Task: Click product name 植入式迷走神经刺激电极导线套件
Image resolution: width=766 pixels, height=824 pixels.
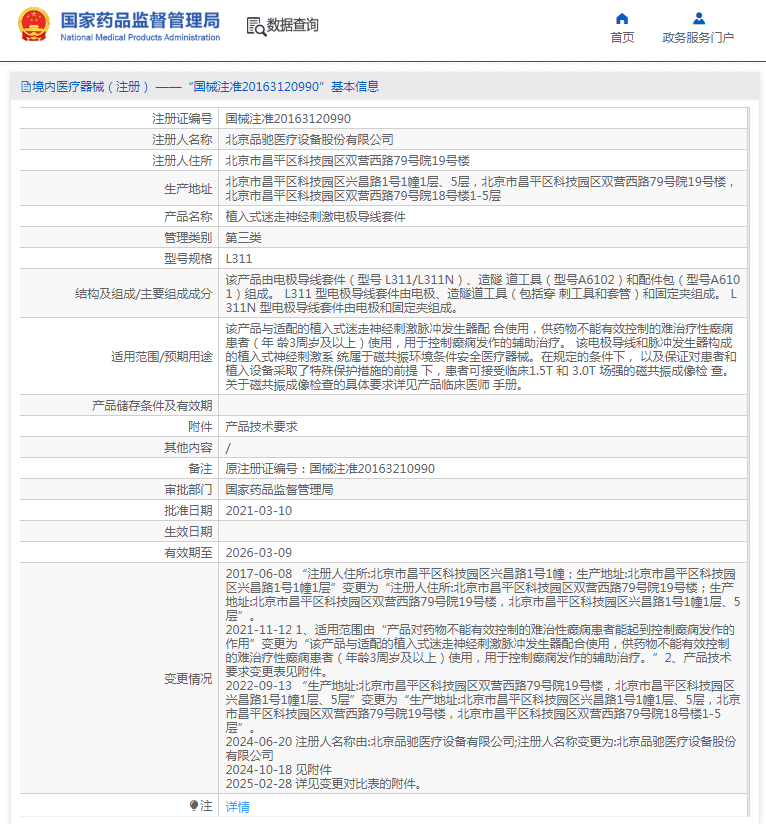Action: (315, 217)
